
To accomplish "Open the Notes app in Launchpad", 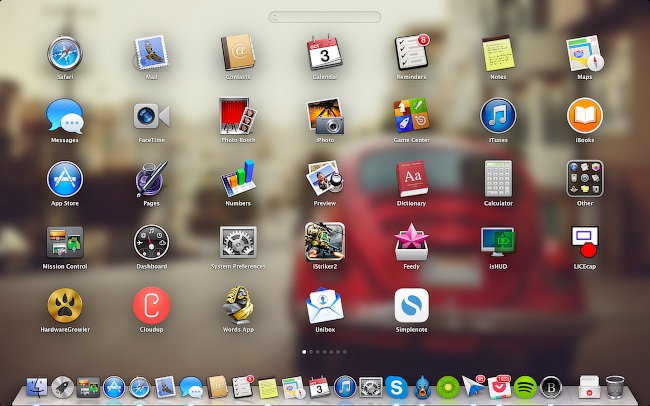I will [498, 53].
